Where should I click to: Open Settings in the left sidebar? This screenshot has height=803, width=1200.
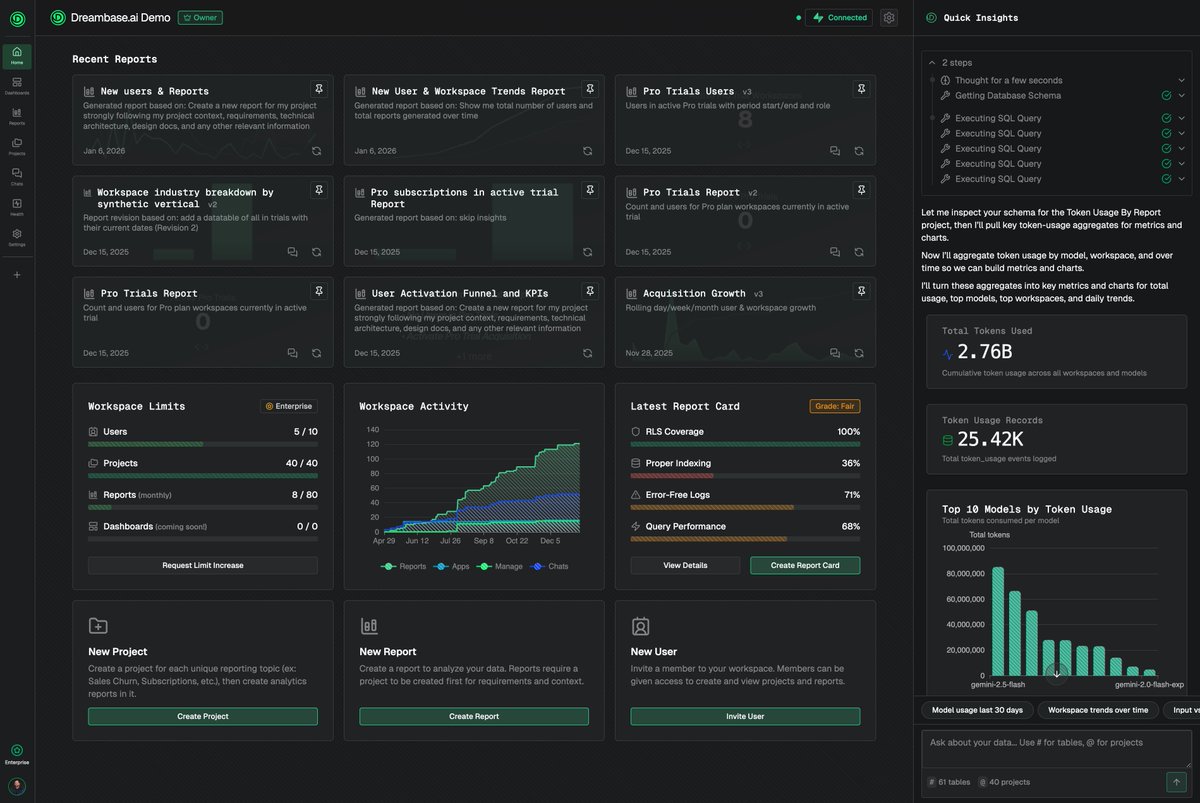pyautogui.click(x=17, y=237)
